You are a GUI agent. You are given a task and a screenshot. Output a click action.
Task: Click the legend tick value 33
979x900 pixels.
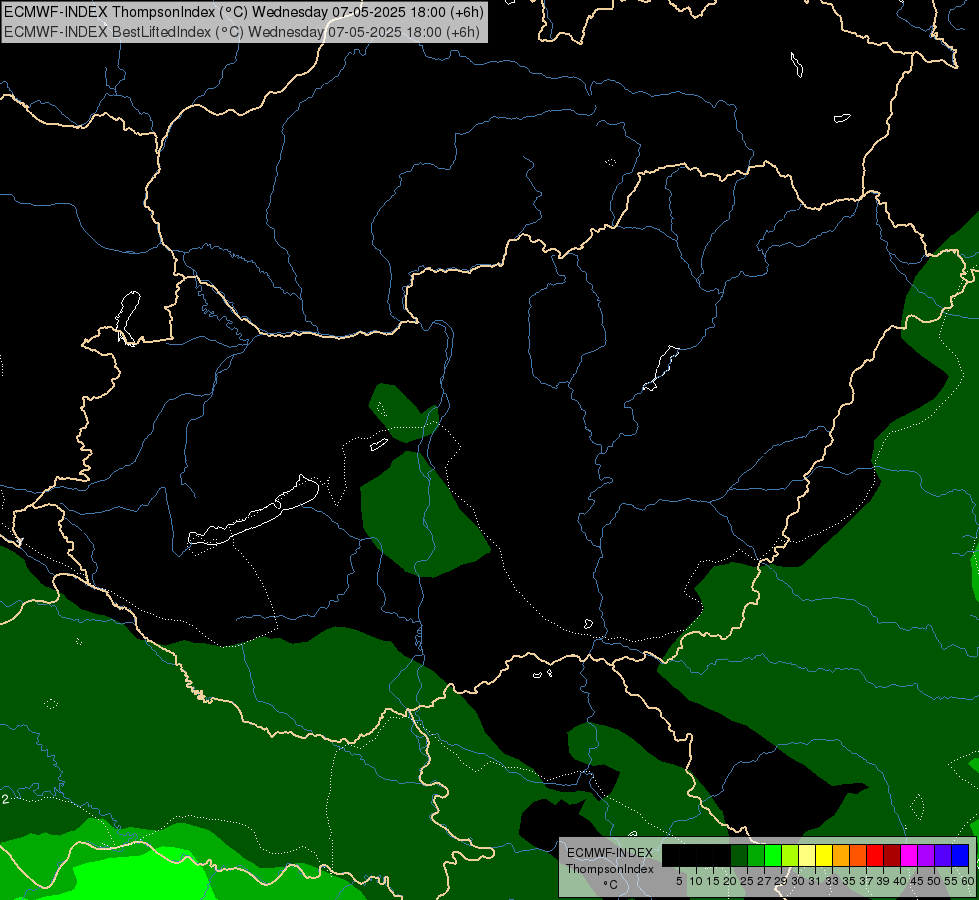pos(832,881)
